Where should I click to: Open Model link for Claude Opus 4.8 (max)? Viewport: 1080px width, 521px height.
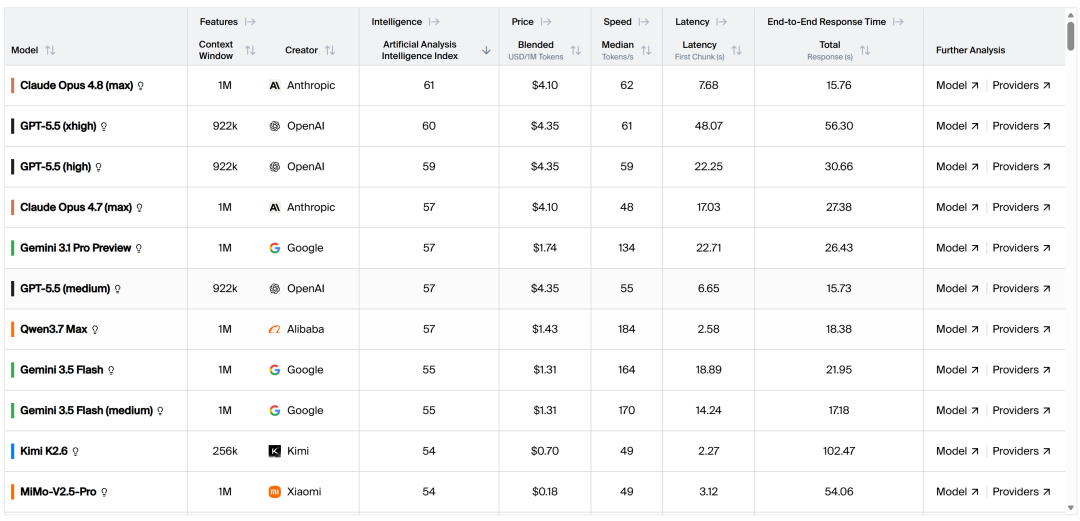pos(957,85)
